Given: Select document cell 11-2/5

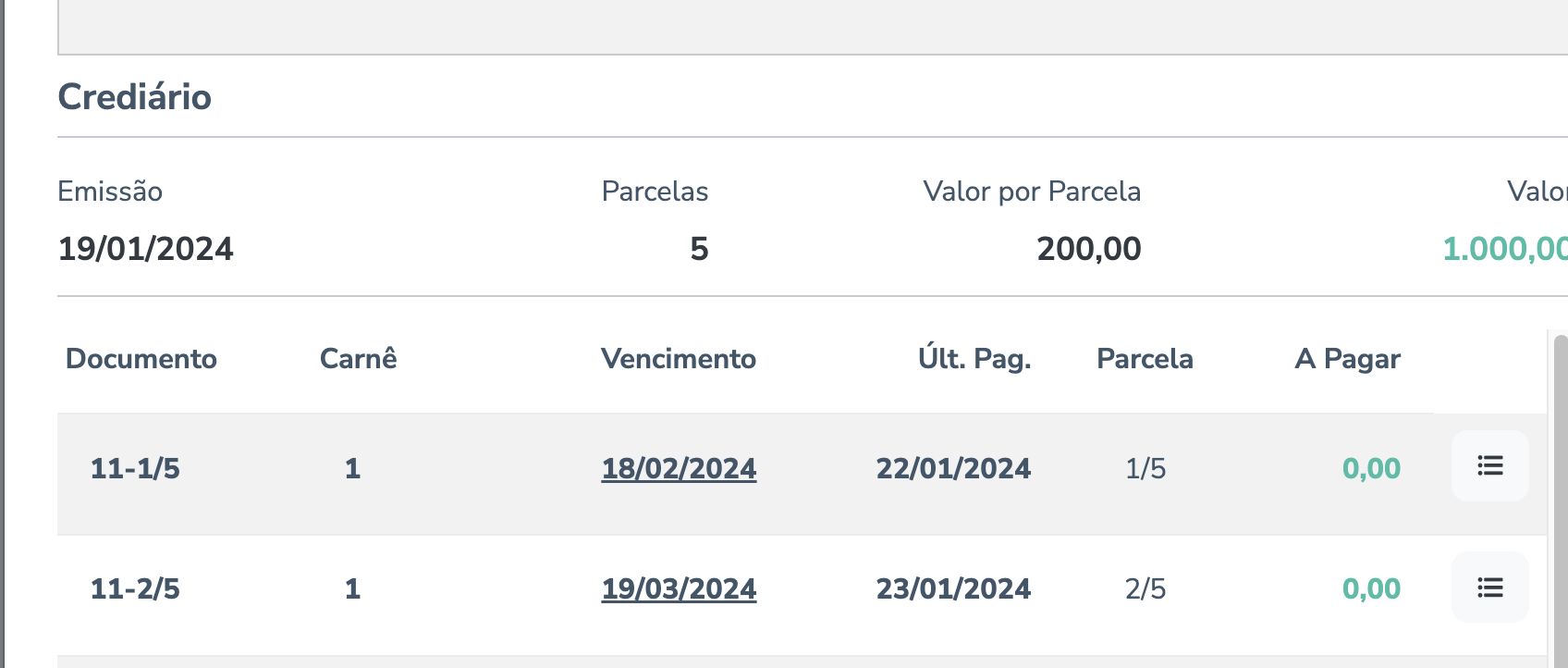Looking at the screenshot, I should [x=135, y=588].
